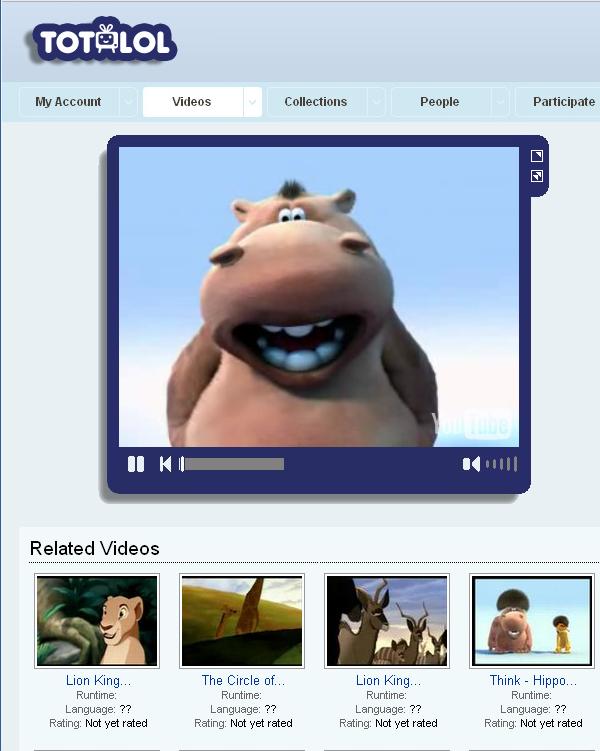Seek within the video progress bar
Viewport: 600px width, 751px height.
[232, 464]
